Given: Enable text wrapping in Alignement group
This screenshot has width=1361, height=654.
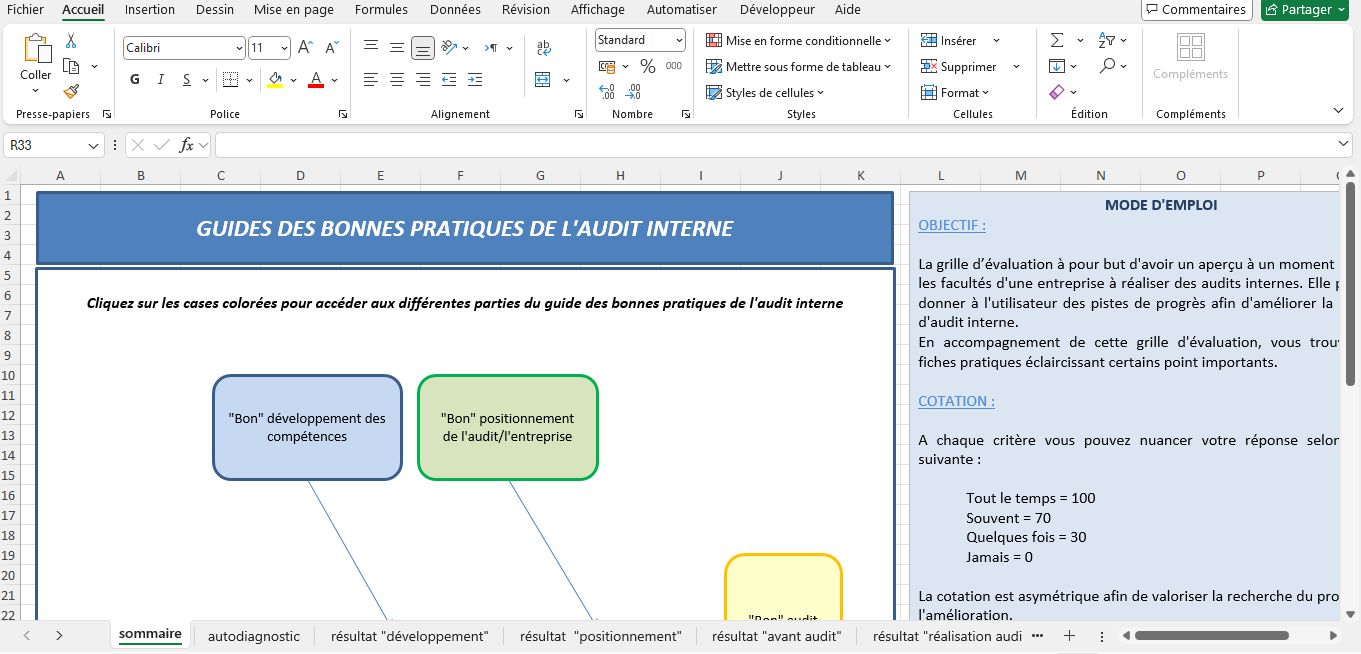Looking at the screenshot, I should 542,46.
